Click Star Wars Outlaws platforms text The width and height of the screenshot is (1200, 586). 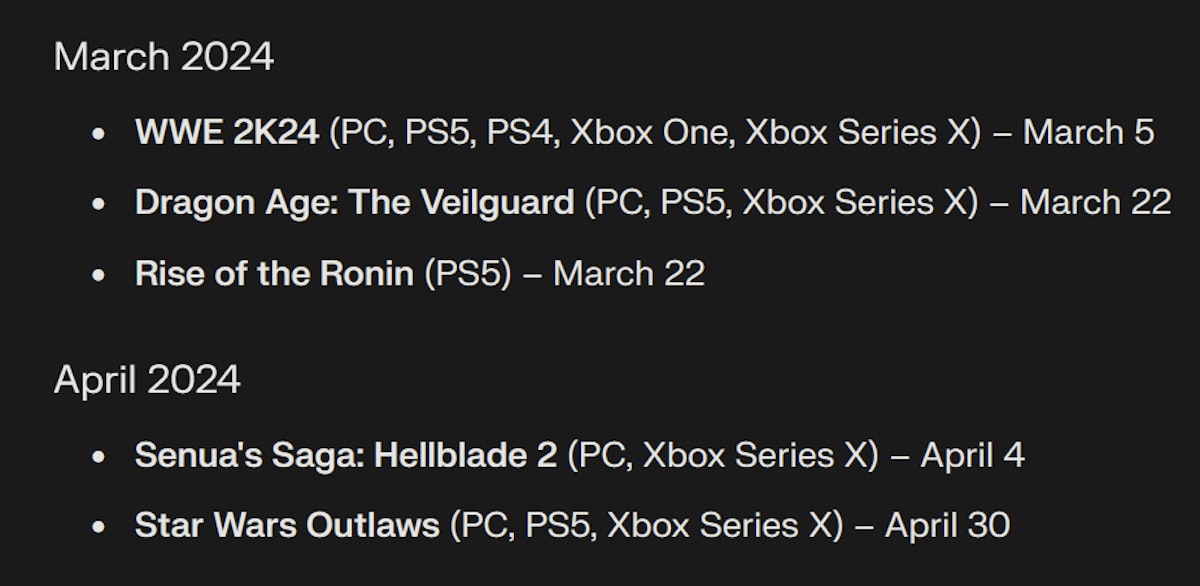[x=646, y=525]
